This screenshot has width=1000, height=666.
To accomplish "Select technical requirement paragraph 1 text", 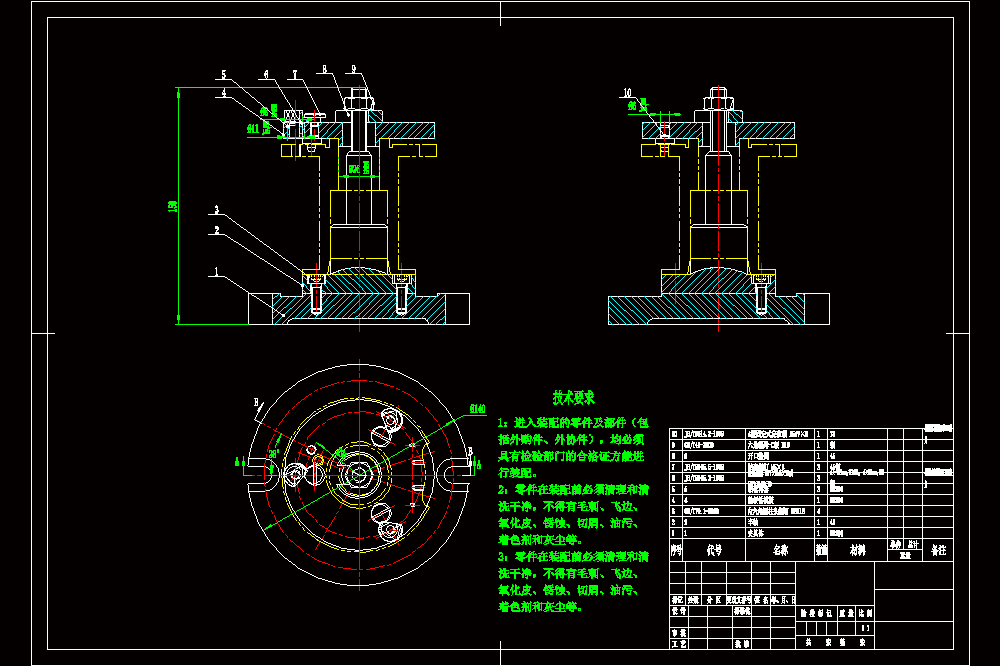I will coord(573,448).
